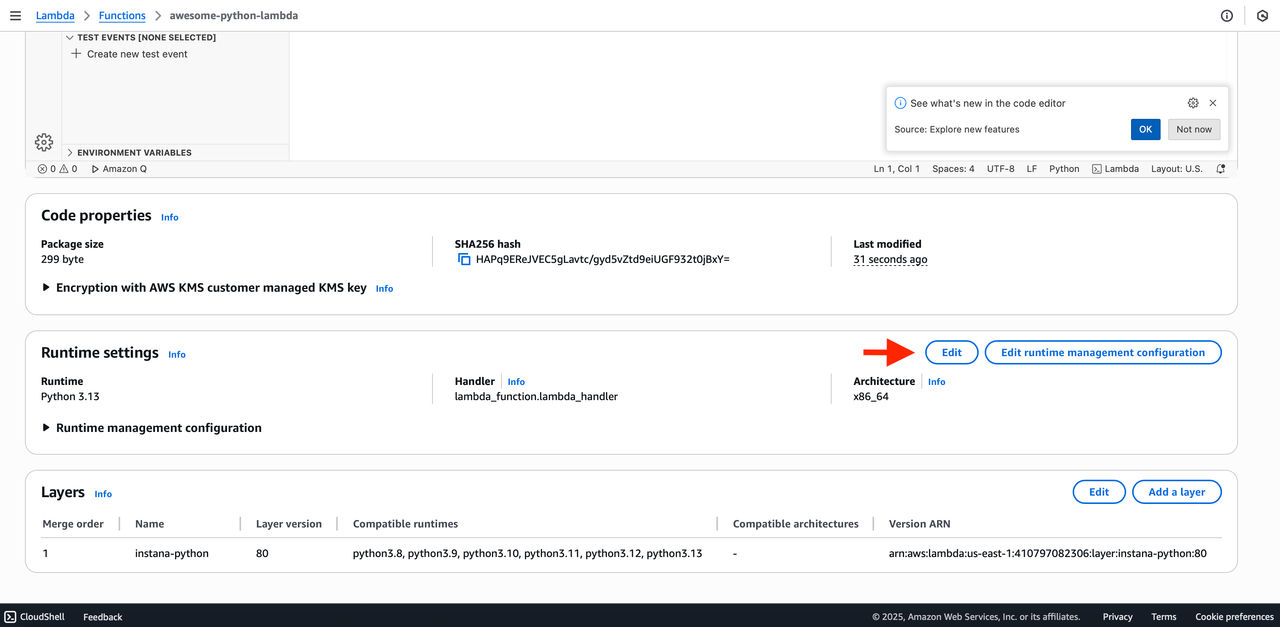
Task: Change Spaces: 4 indentation setting
Action: tap(953, 169)
